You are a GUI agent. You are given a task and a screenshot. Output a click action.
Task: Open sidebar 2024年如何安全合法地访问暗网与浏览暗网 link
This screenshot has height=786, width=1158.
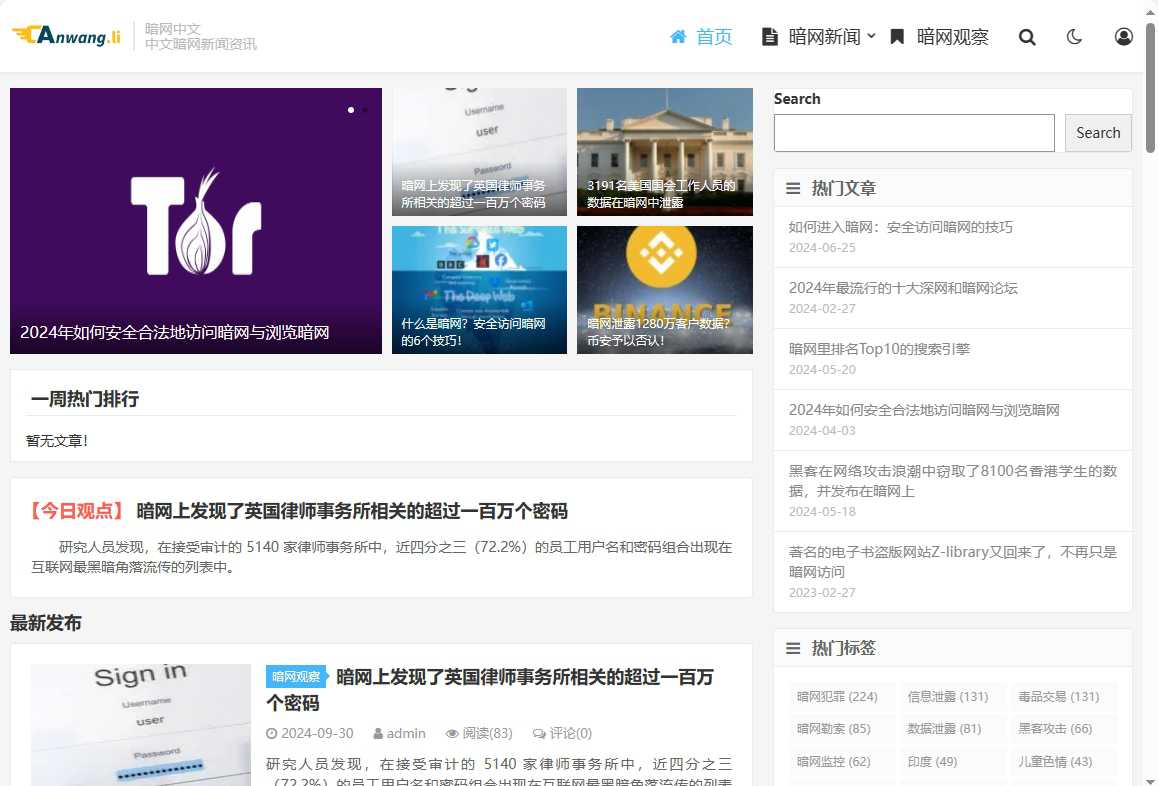point(924,410)
